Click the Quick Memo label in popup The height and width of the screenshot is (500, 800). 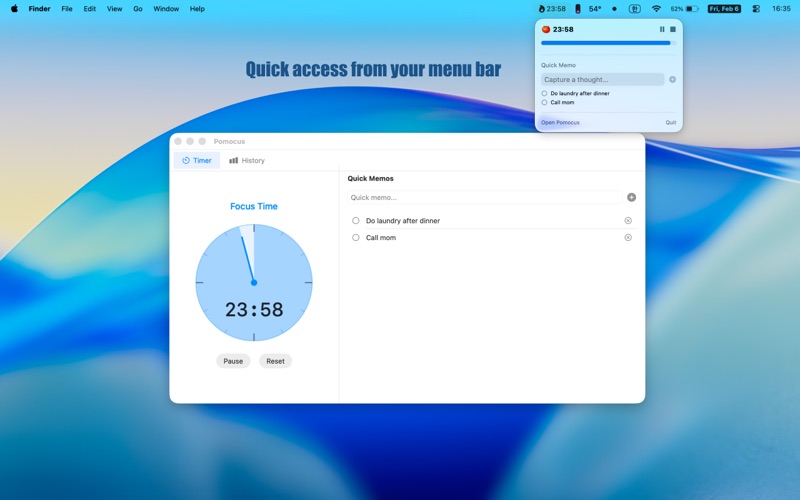[x=558, y=65]
